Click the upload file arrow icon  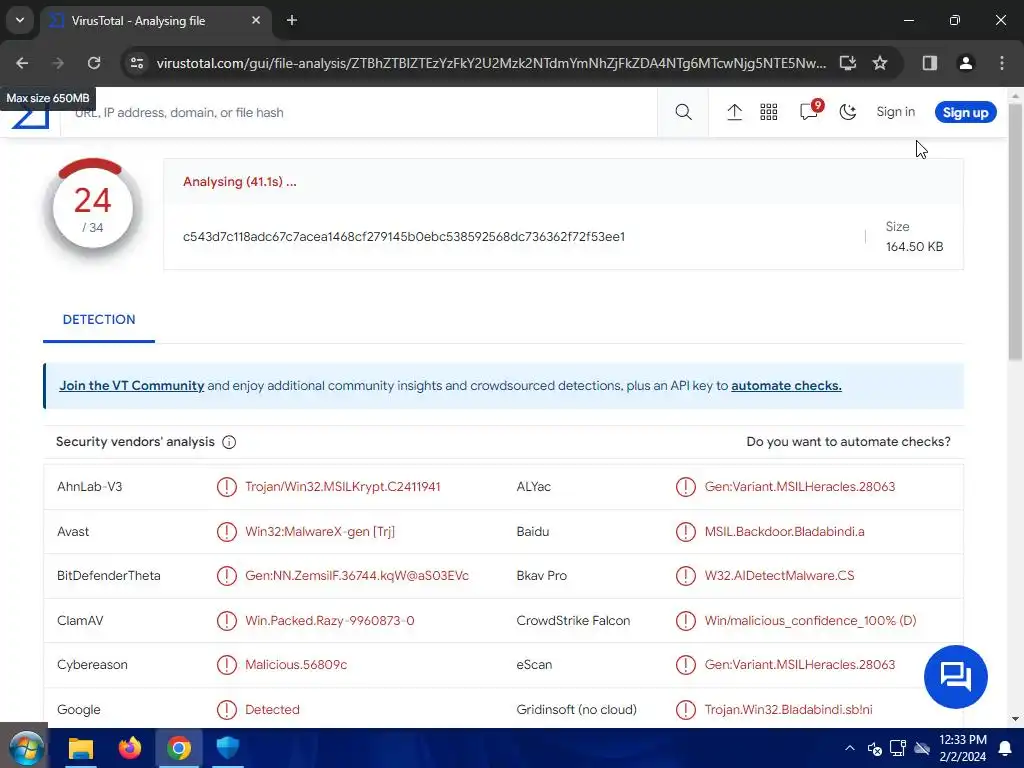coord(734,112)
